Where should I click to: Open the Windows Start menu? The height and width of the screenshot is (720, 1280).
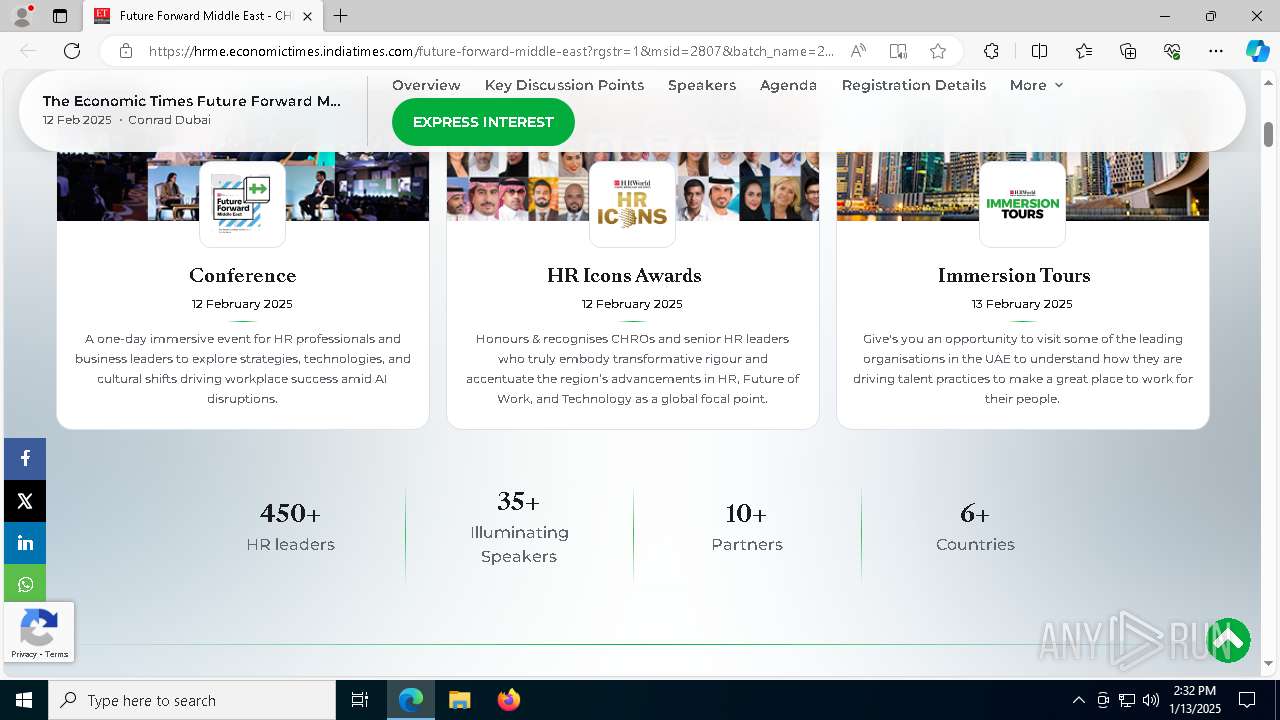24,700
